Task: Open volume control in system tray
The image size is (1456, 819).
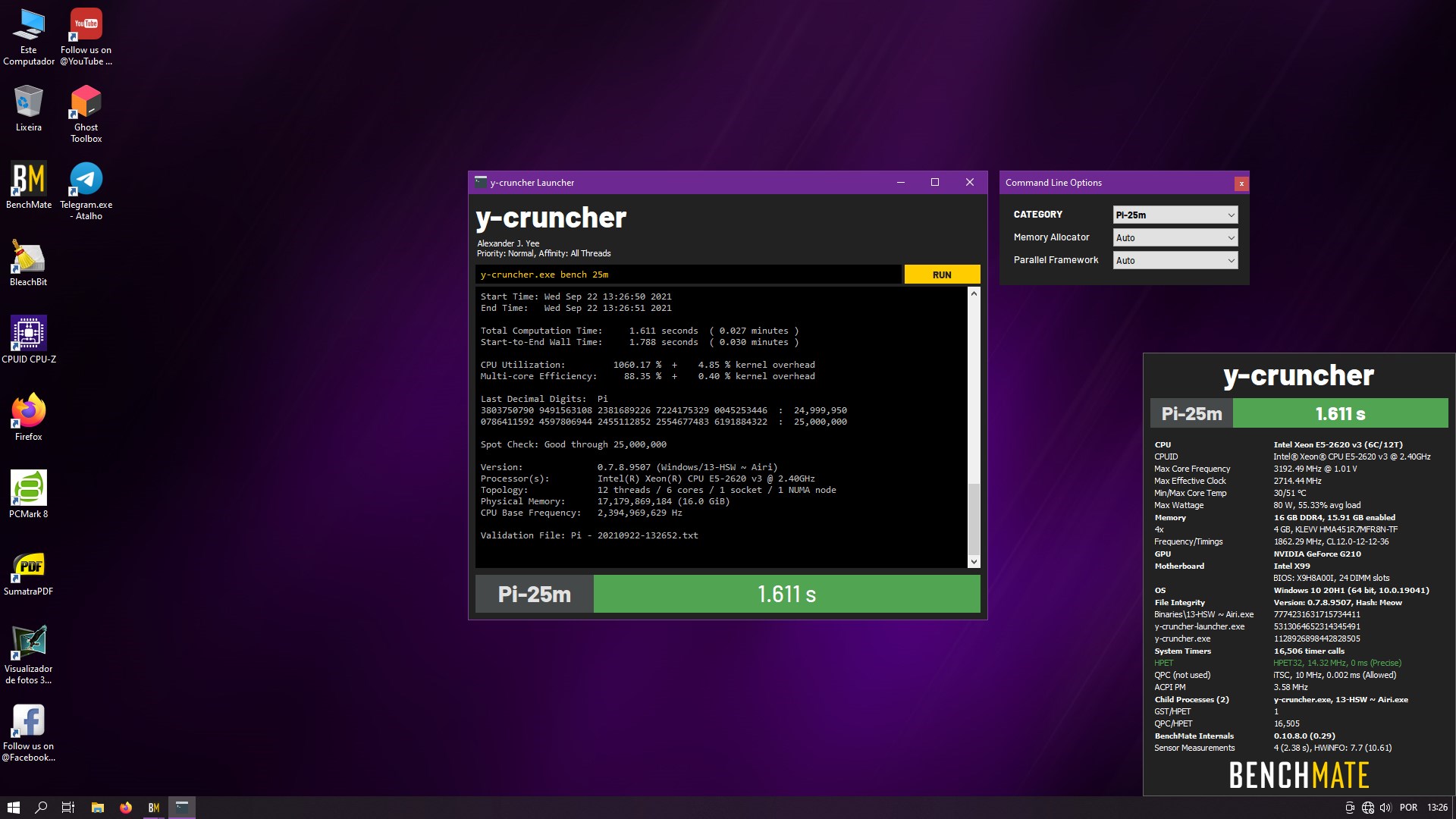Action: click(x=1385, y=808)
